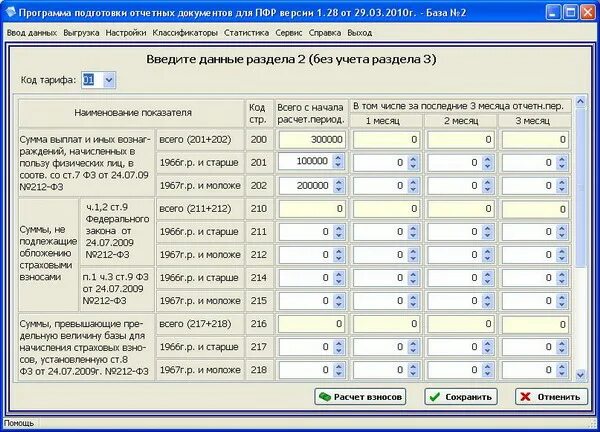Minimize the program window
Viewport: 600px width, 432px height.
[x=553, y=13]
